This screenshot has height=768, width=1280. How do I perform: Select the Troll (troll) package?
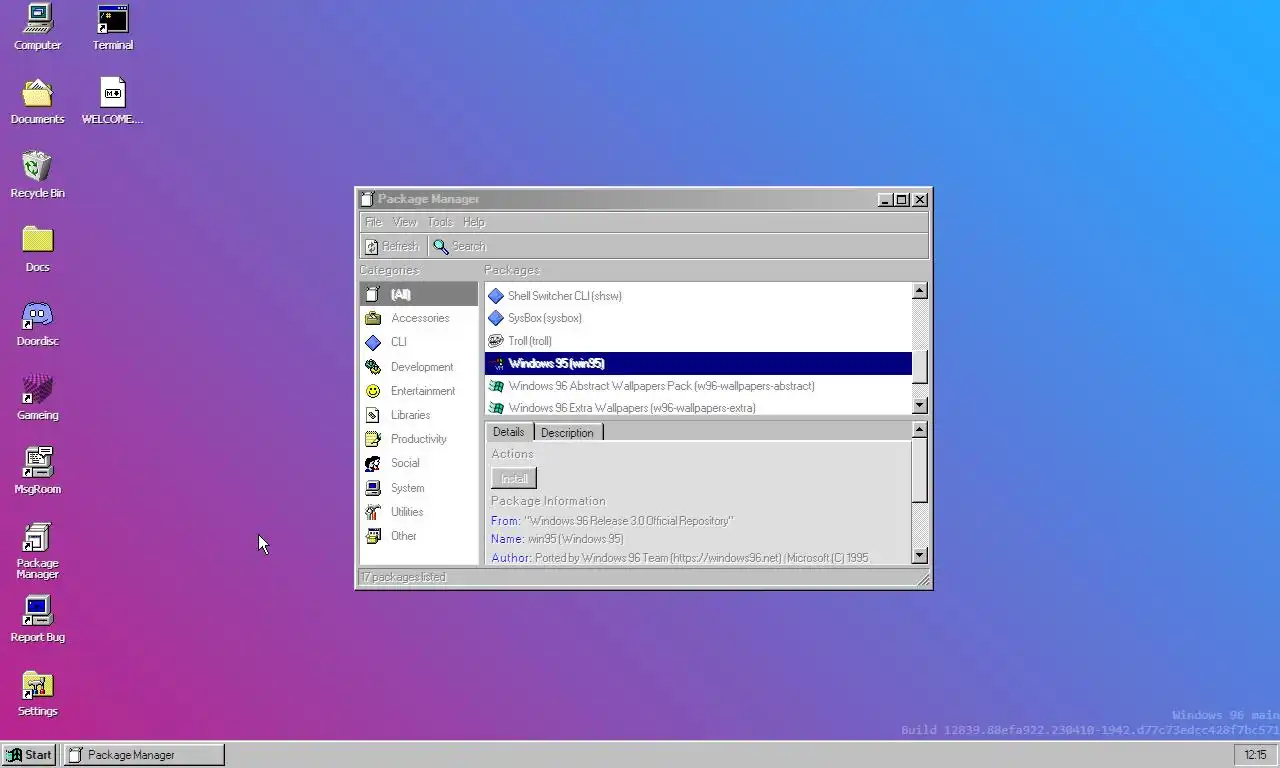[x=698, y=341]
